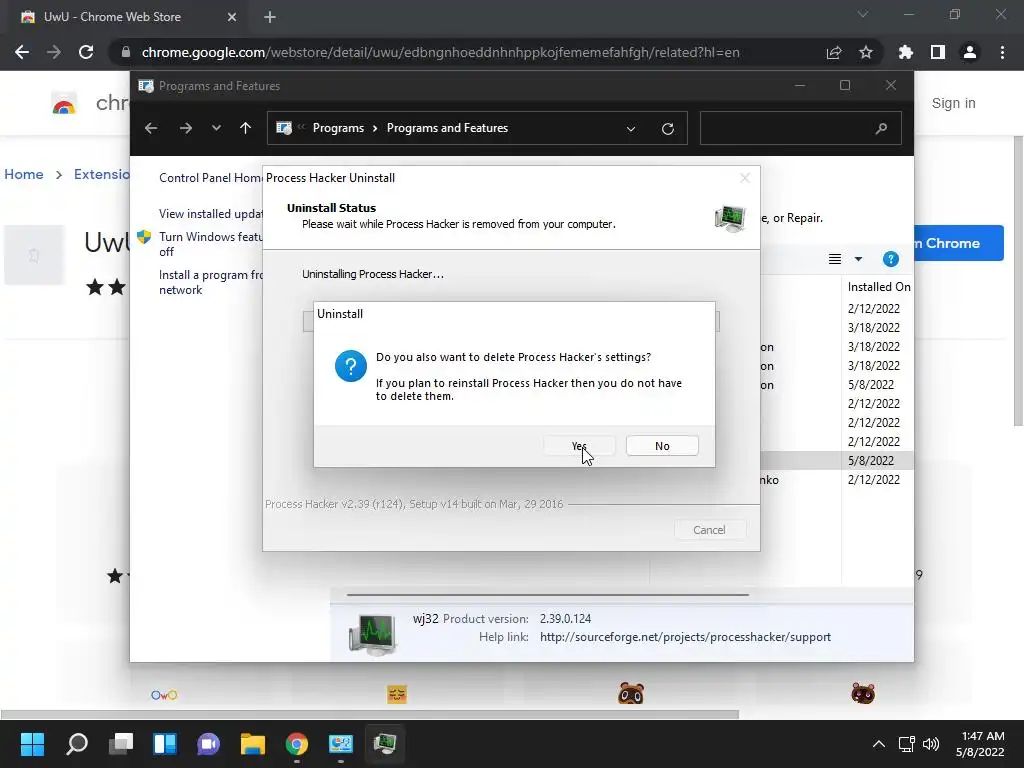
Task: Open Chrome tab search dropdown
Action: click(863, 14)
